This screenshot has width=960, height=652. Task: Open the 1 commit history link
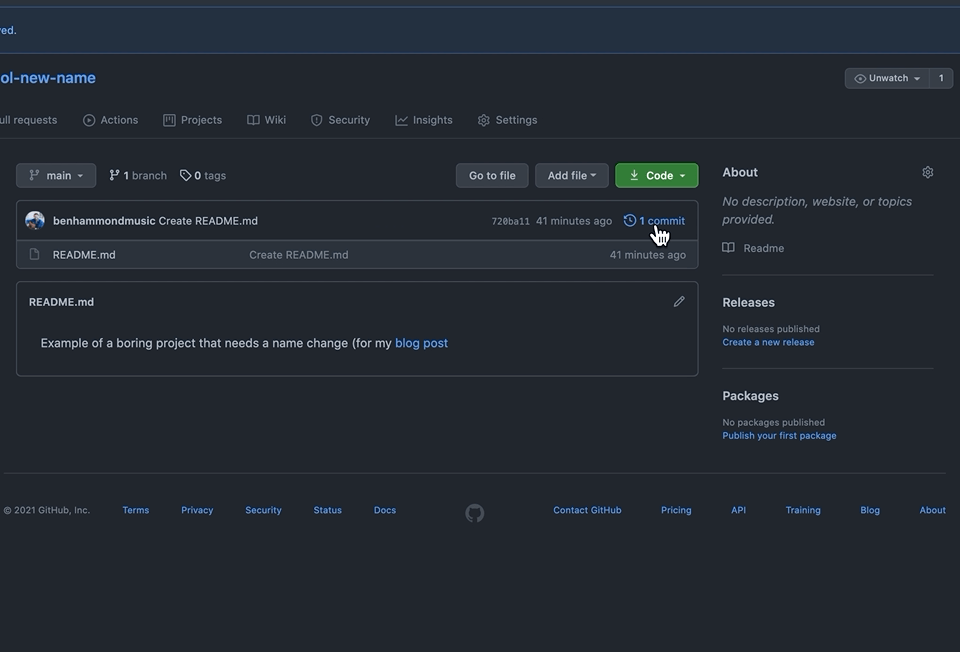pyautogui.click(x=654, y=221)
